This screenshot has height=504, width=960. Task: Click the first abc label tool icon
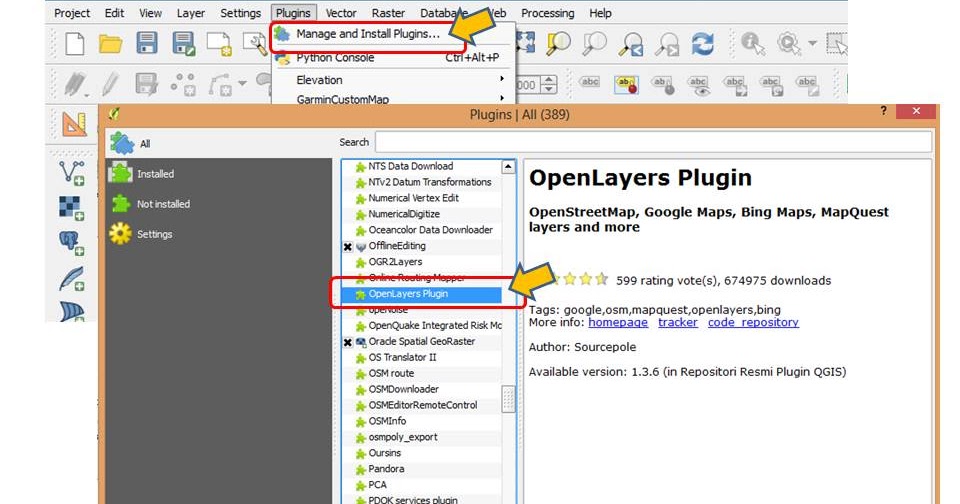[590, 81]
